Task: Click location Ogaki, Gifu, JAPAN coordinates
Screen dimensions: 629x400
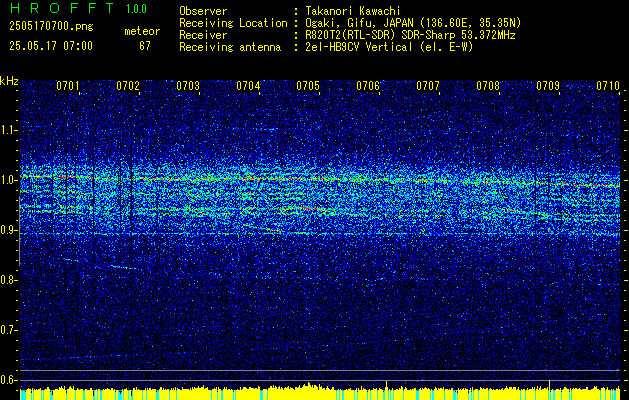Action: pos(412,23)
